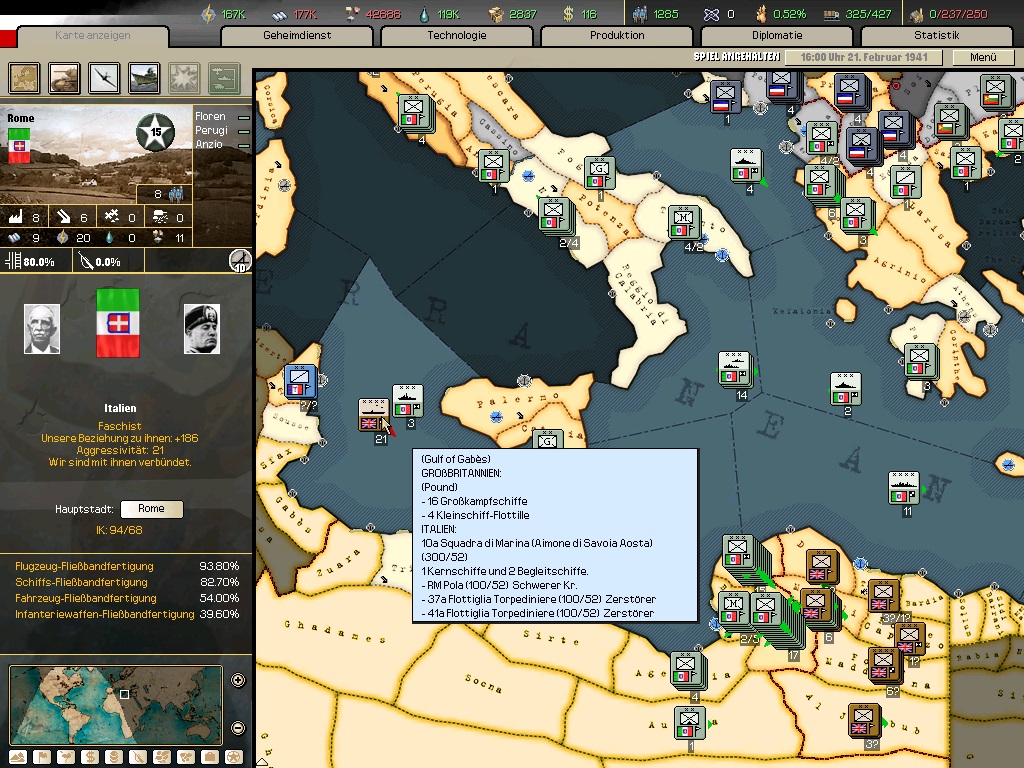Open the Statistik tab

tap(936, 36)
